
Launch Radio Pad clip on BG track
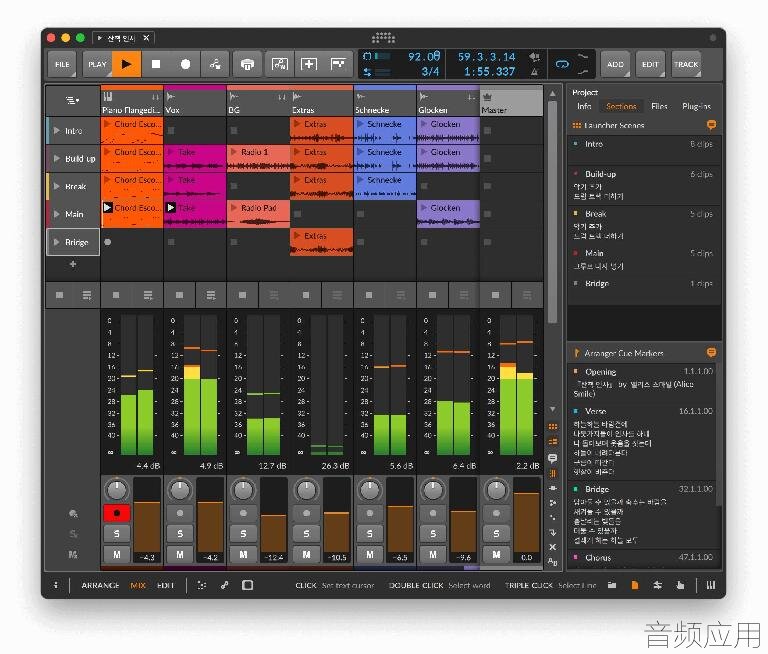[235, 208]
